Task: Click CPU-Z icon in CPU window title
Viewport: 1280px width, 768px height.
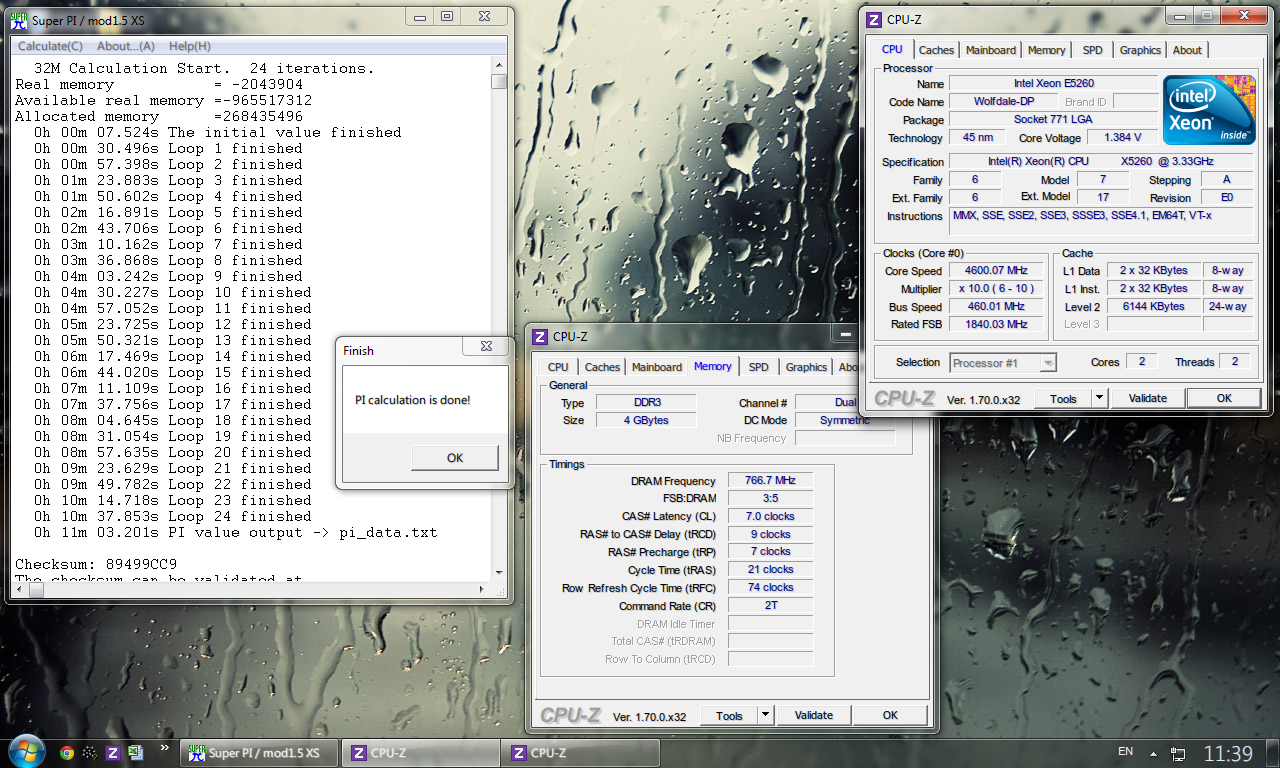Action: (873, 19)
